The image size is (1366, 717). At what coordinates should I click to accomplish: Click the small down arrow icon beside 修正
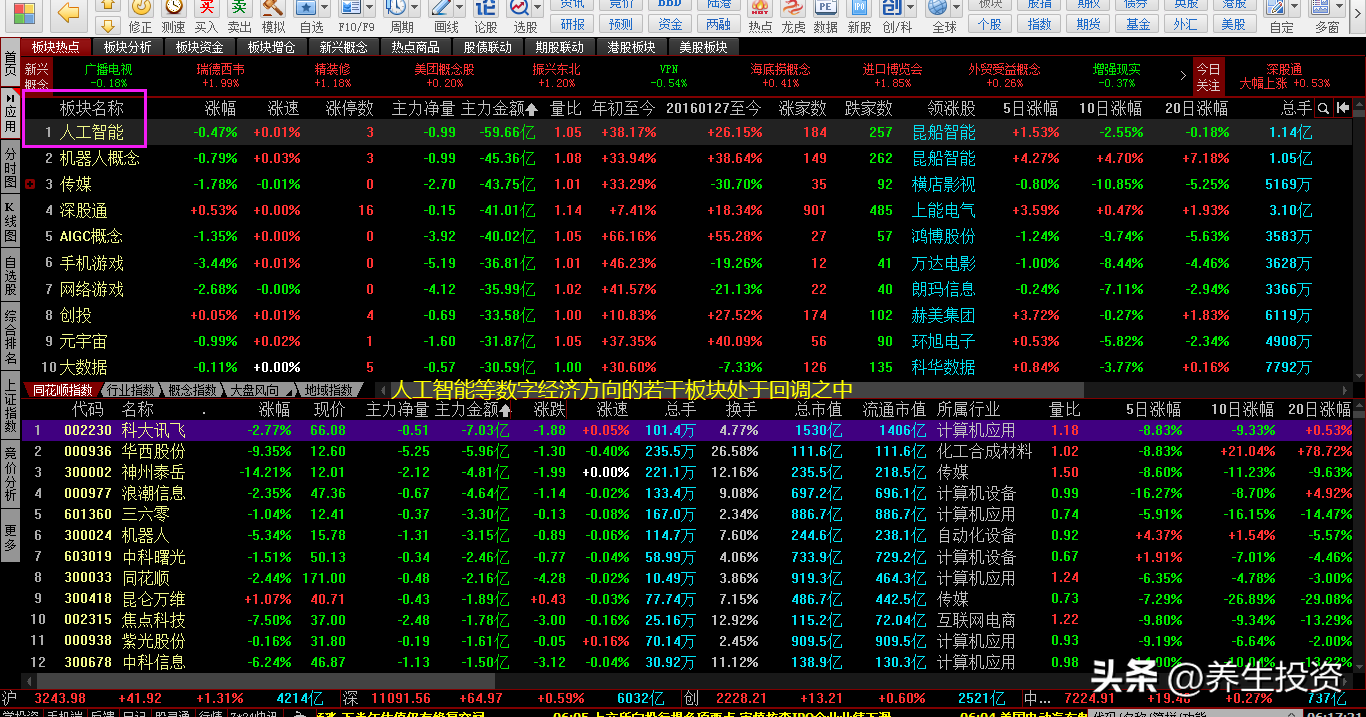[108, 26]
